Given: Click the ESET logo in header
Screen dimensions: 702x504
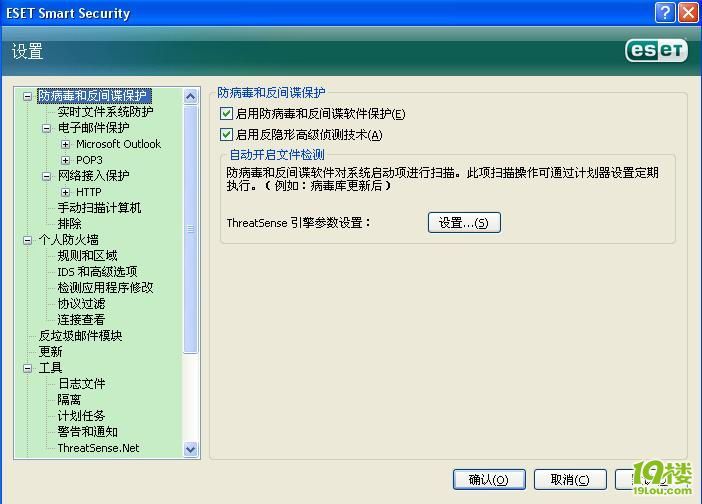Looking at the screenshot, I should [x=656, y=51].
